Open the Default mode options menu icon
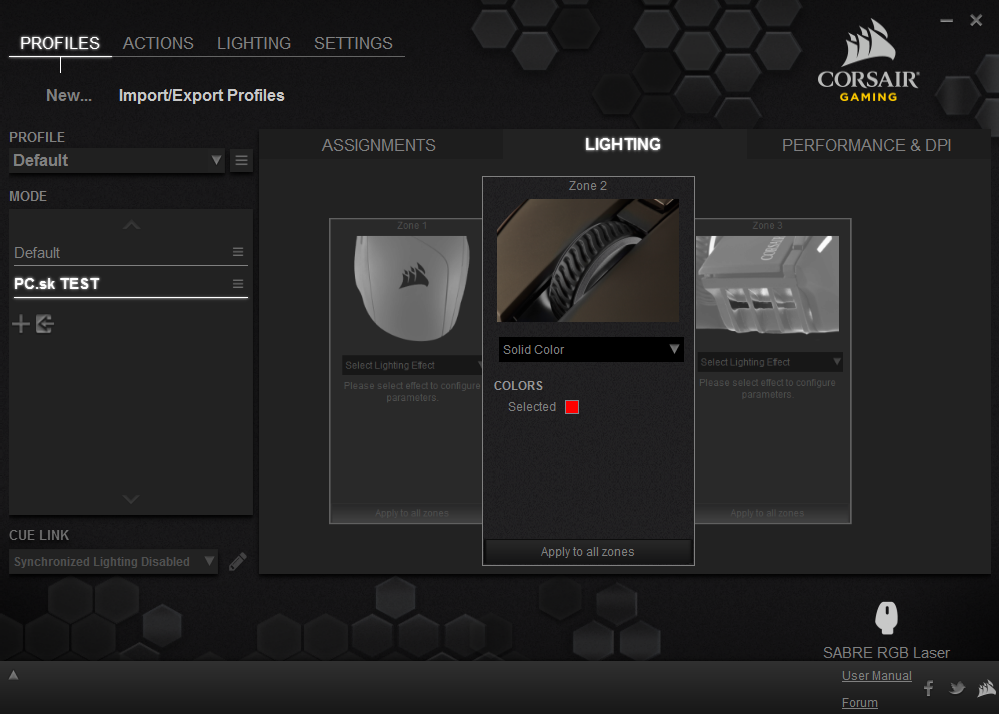Screen dimensions: 999x714 (238, 252)
